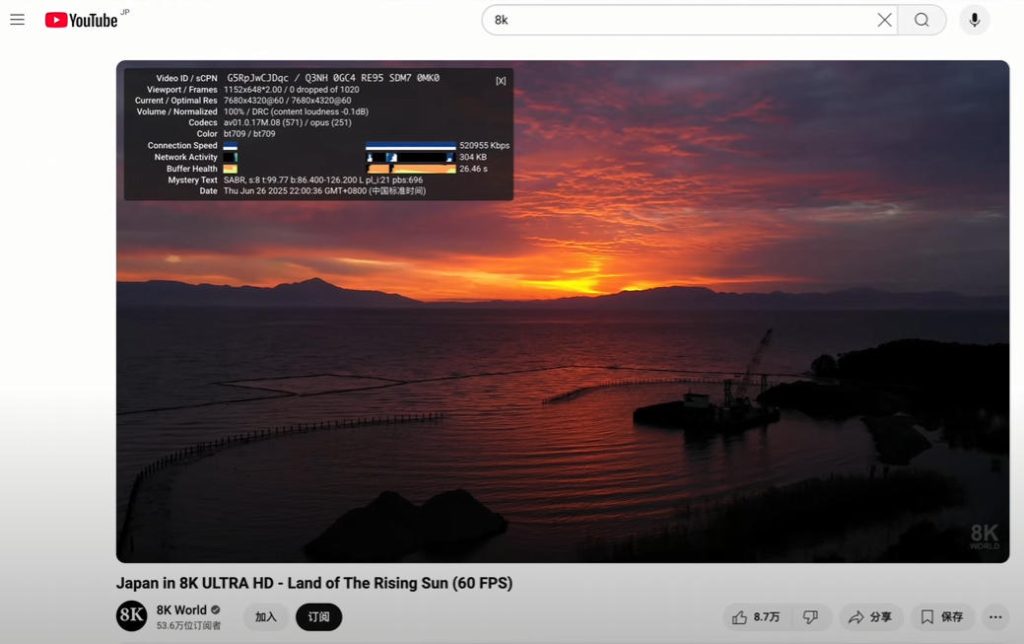Expand the three-dot more actions menu
Viewport: 1024px width, 644px height.
(x=994, y=617)
